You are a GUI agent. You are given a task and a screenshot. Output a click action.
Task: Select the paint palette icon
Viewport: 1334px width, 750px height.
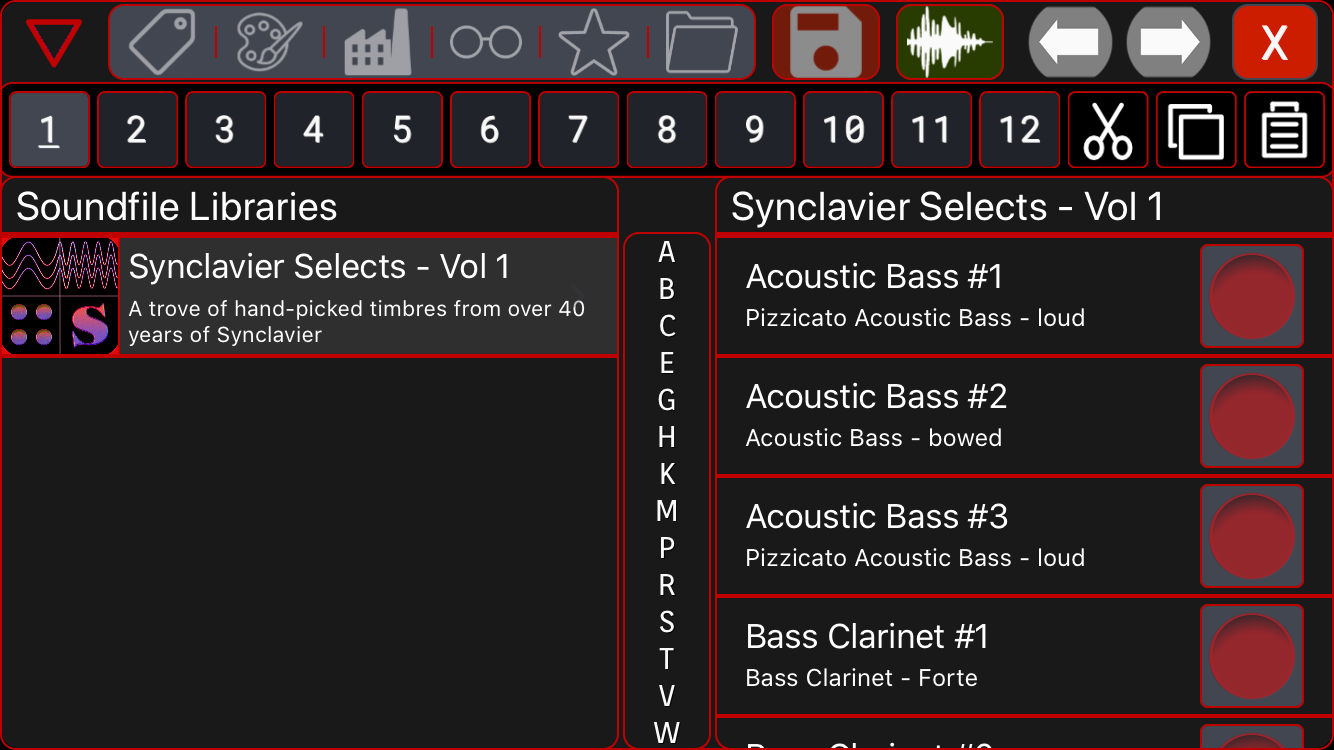269,43
